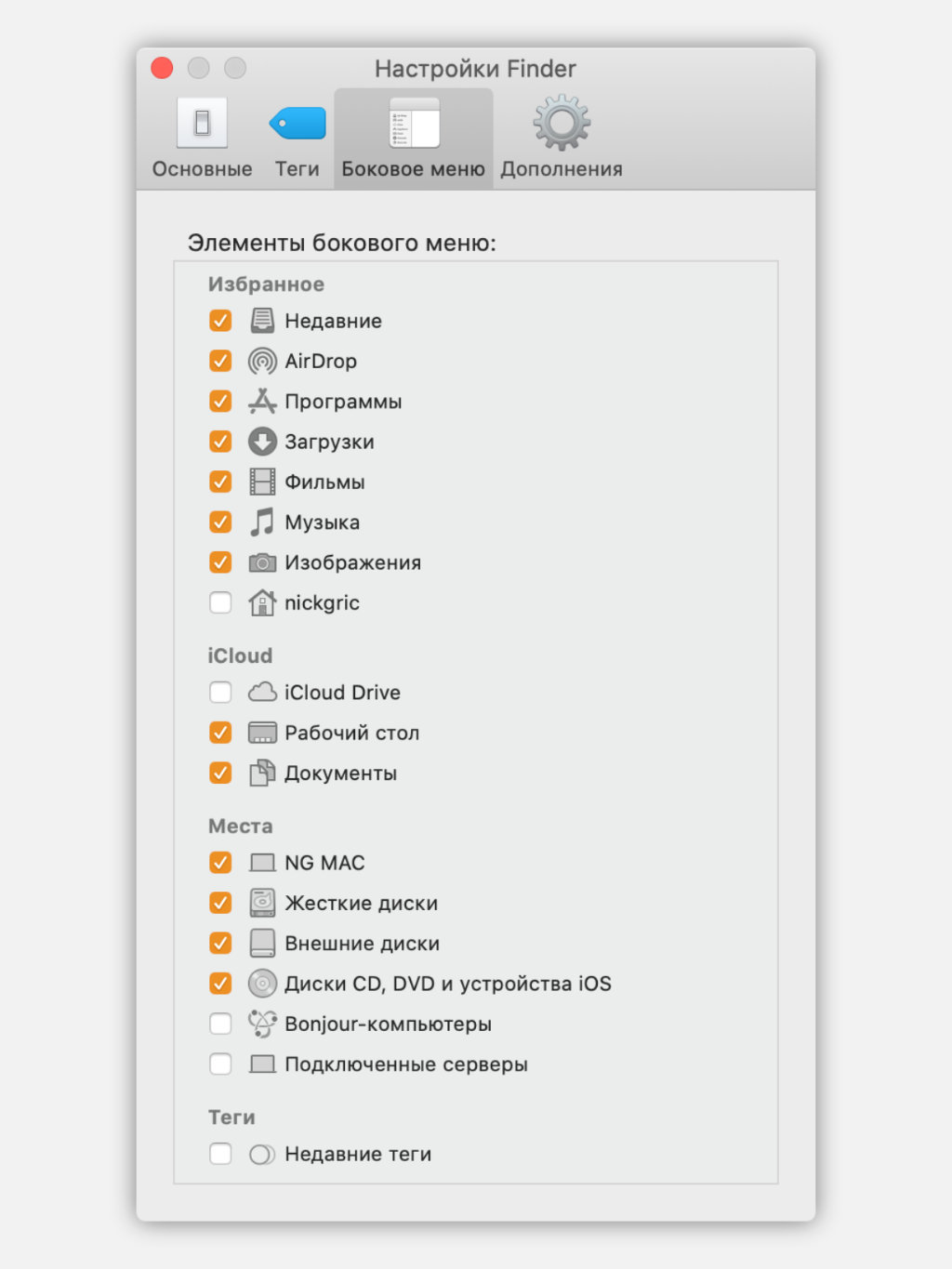This screenshot has width=952, height=1269.
Task: Click the Bonjour-компьютеры icon
Action: tap(262, 1024)
